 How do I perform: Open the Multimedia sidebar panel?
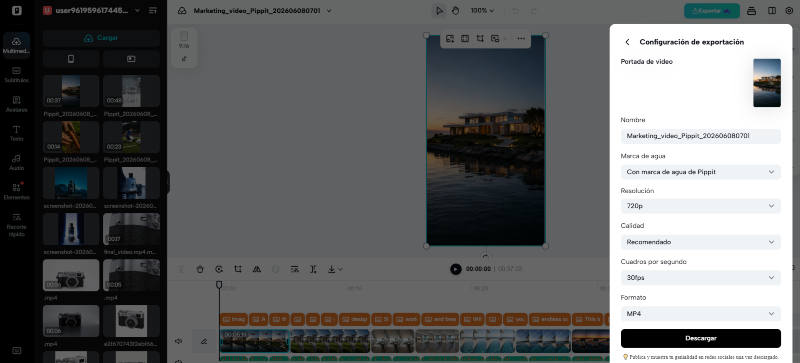coord(16,45)
